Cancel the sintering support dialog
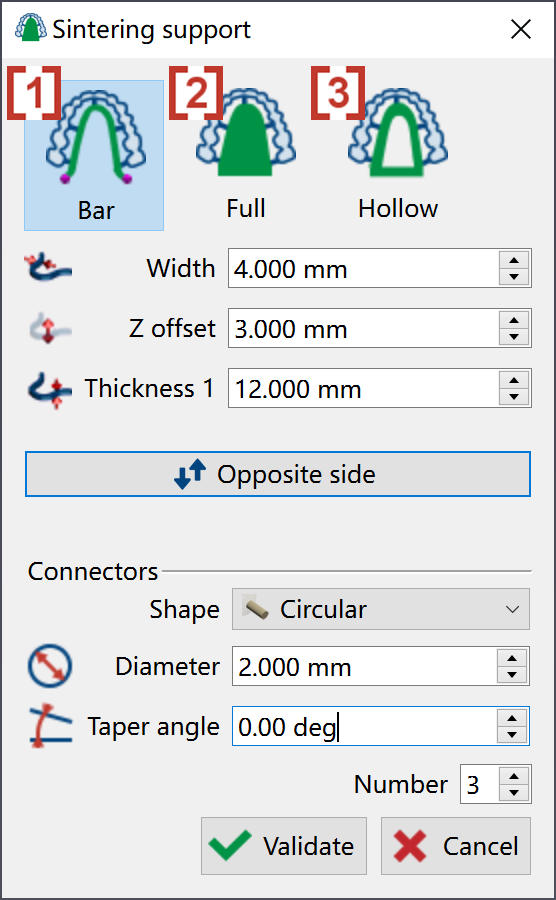556x900 pixels. tap(456, 846)
